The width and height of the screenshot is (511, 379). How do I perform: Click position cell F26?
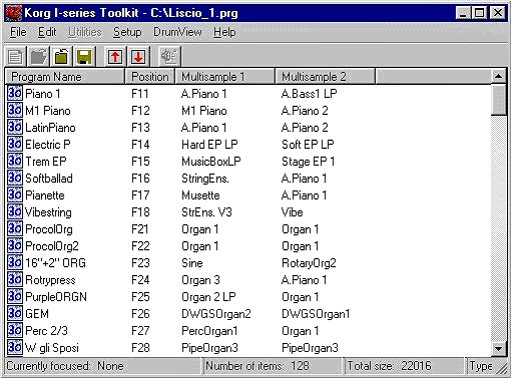point(141,314)
